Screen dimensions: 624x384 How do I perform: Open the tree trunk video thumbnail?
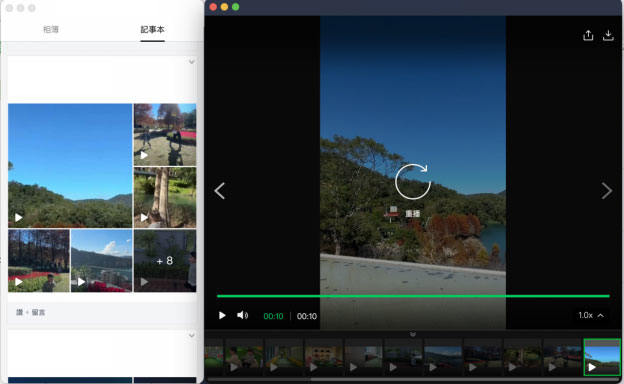[x=165, y=197]
